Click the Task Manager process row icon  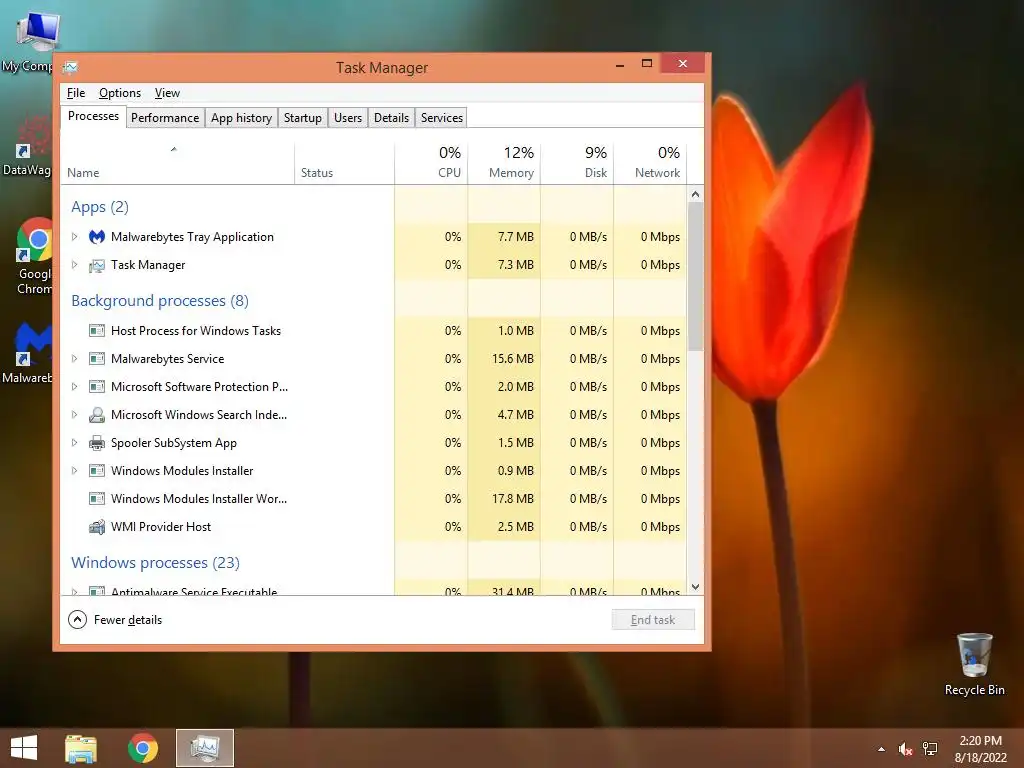click(97, 265)
